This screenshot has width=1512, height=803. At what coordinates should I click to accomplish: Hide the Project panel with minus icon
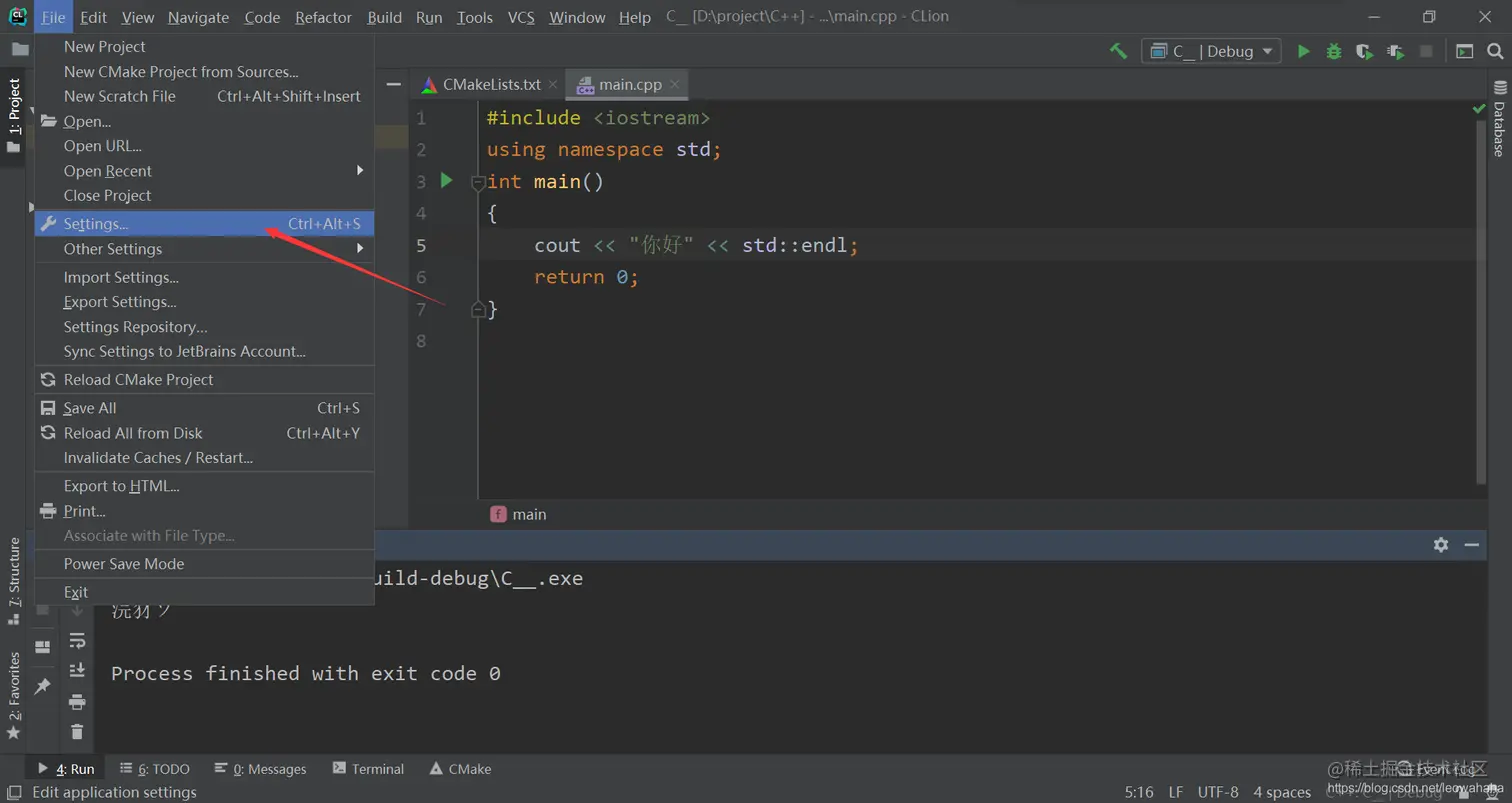[394, 85]
